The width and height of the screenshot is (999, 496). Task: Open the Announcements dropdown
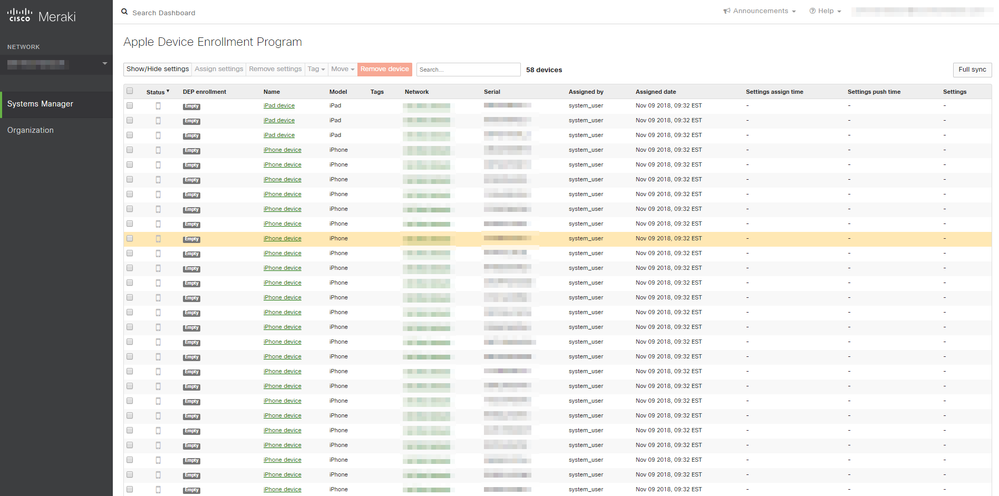pyautogui.click(x=759, y=11)
